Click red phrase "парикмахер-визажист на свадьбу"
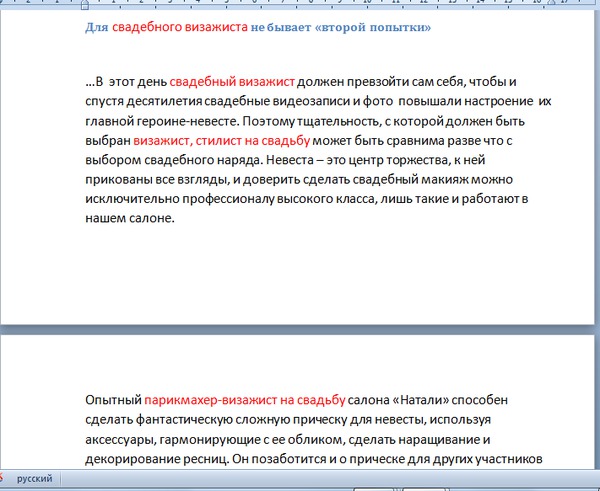 click(245, 400)
